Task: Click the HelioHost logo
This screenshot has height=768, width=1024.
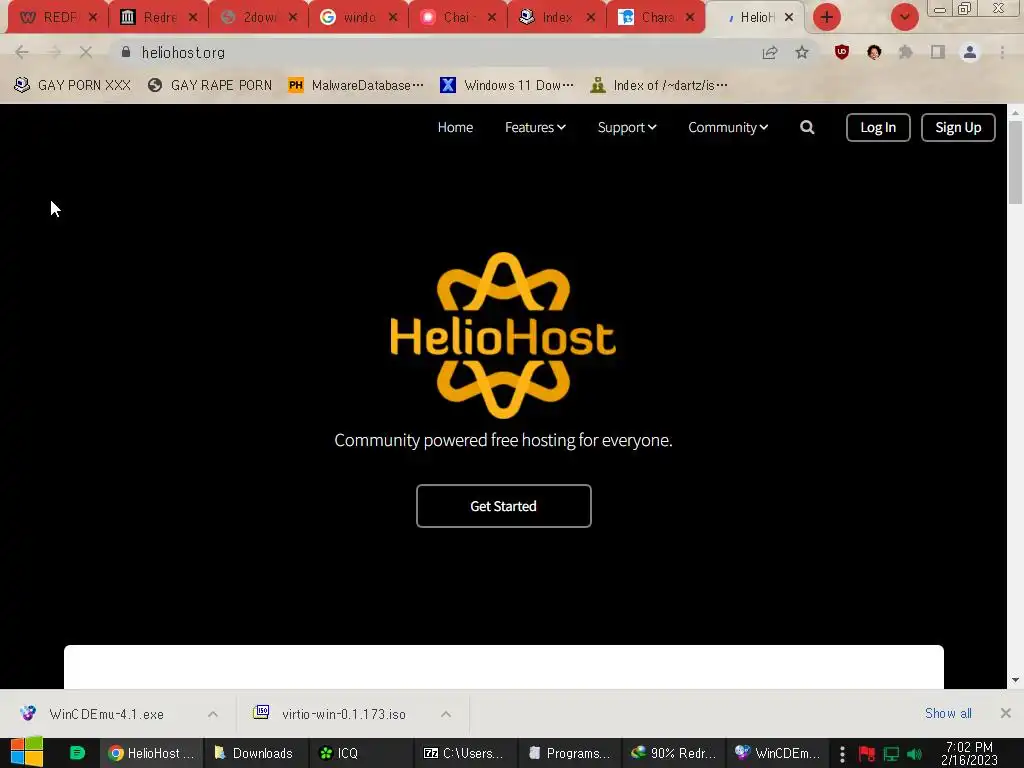Action: 503,335
